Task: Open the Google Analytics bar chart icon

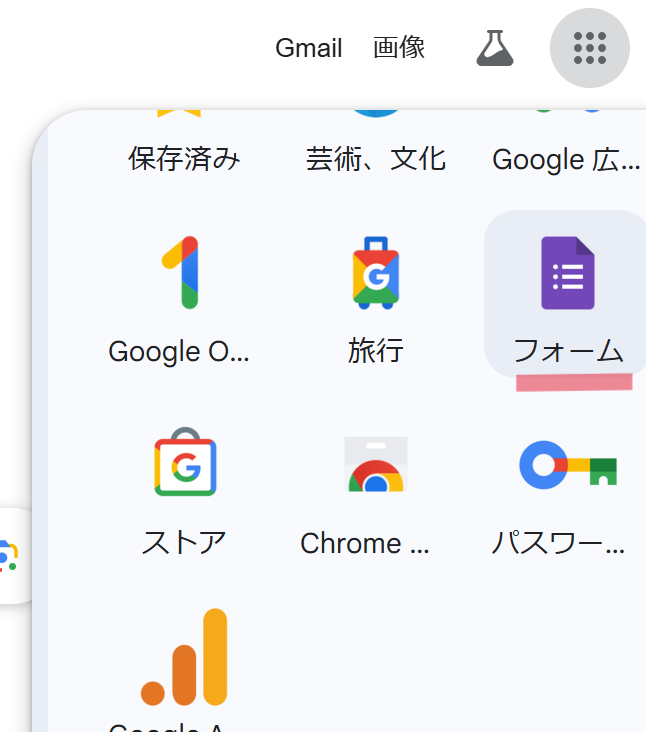Action: click(184, 657)
